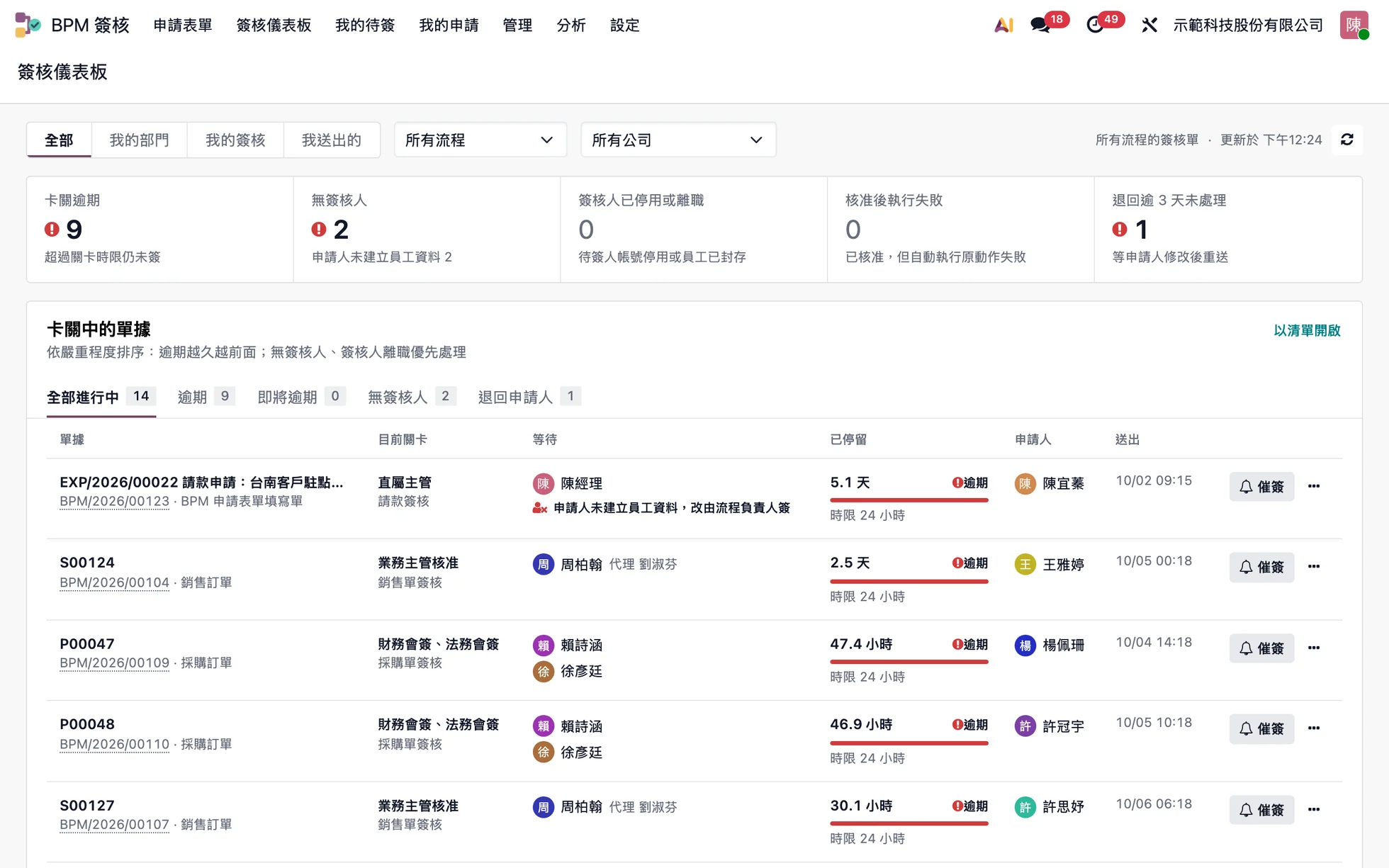
Task: Open the debug tools wrench icon
Action: click(1149, 26)
